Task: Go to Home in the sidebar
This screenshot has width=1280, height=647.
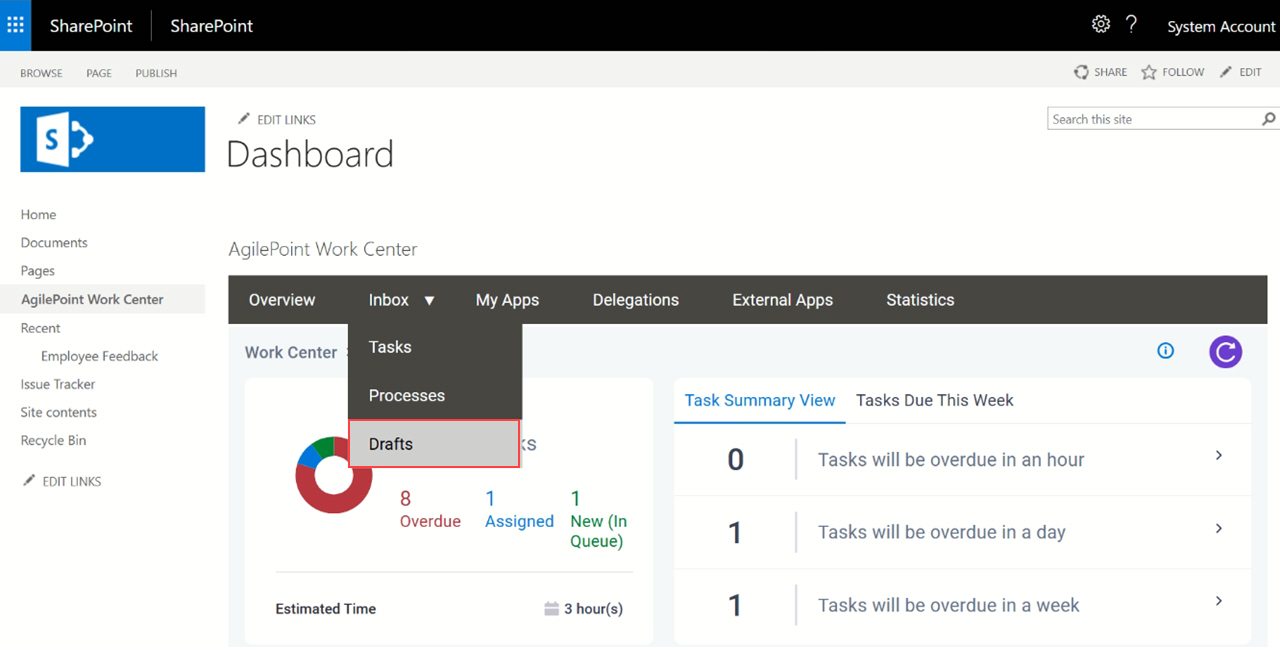Action: (x=38, y=214)
